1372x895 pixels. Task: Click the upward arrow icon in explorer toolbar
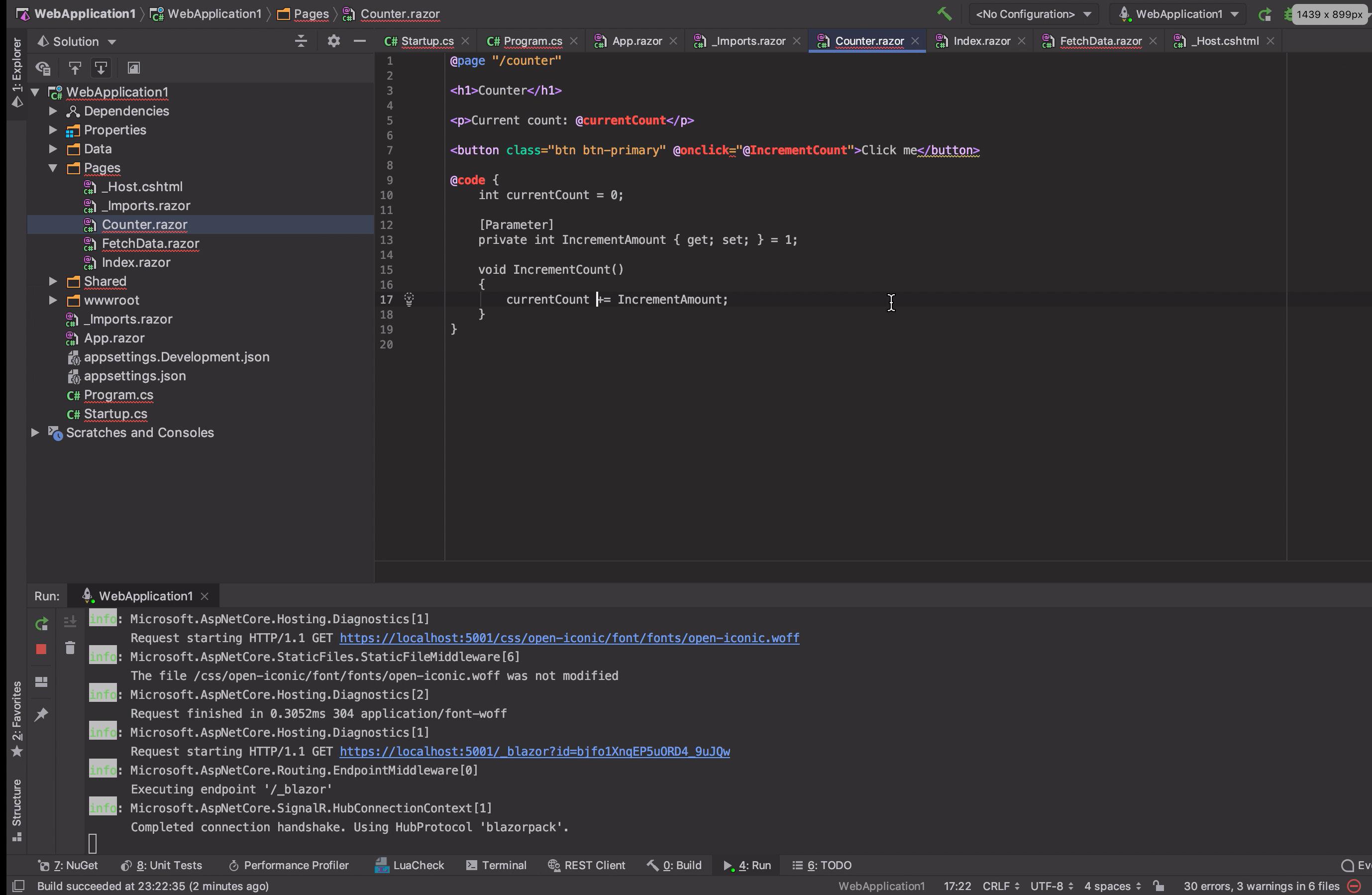[x=74, y=68]
